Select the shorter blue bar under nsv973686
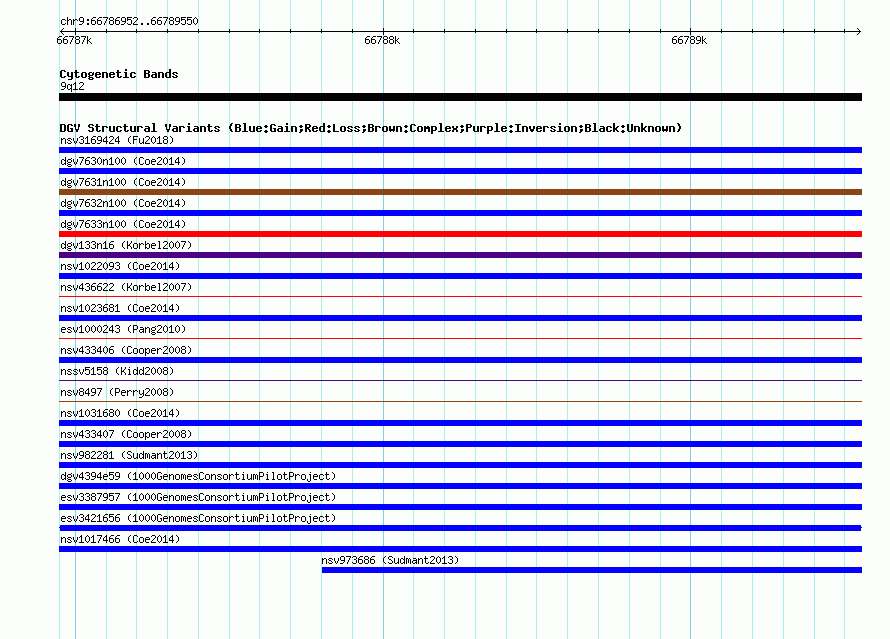890x639 pixels. (x=592, y=570)
